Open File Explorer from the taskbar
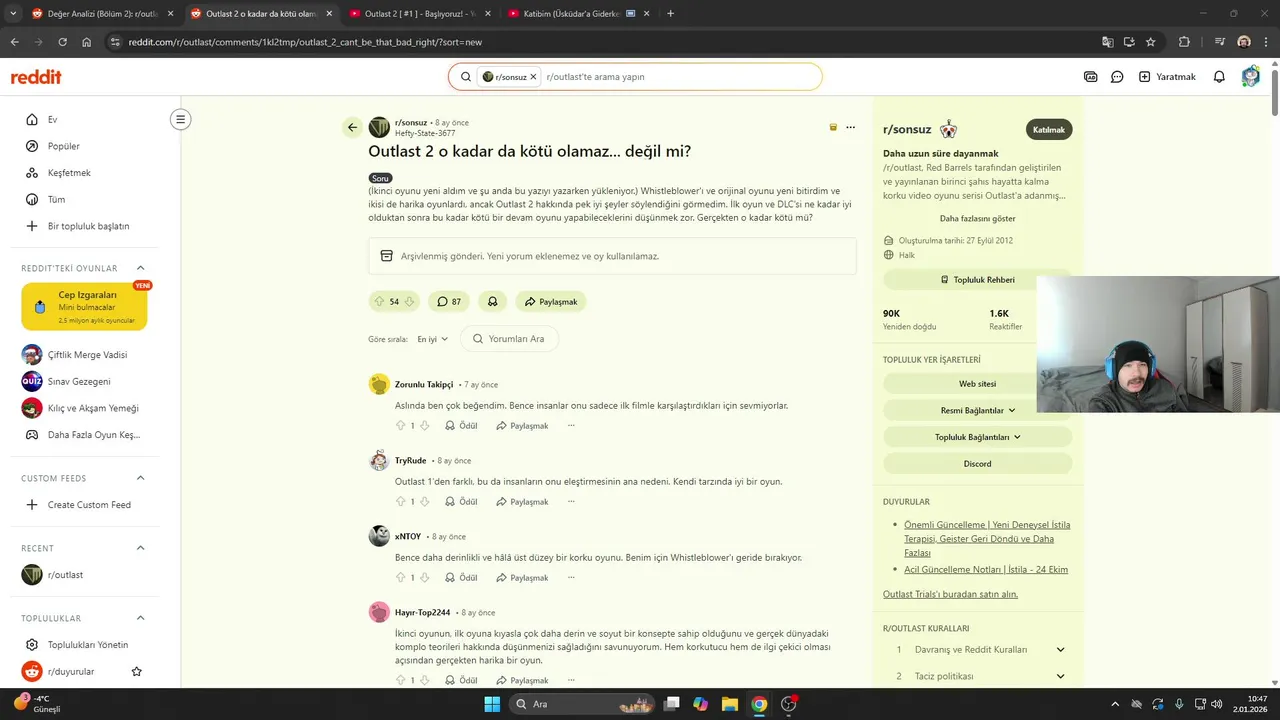This screenshot has height=720, width=1280. click(729, 704)
